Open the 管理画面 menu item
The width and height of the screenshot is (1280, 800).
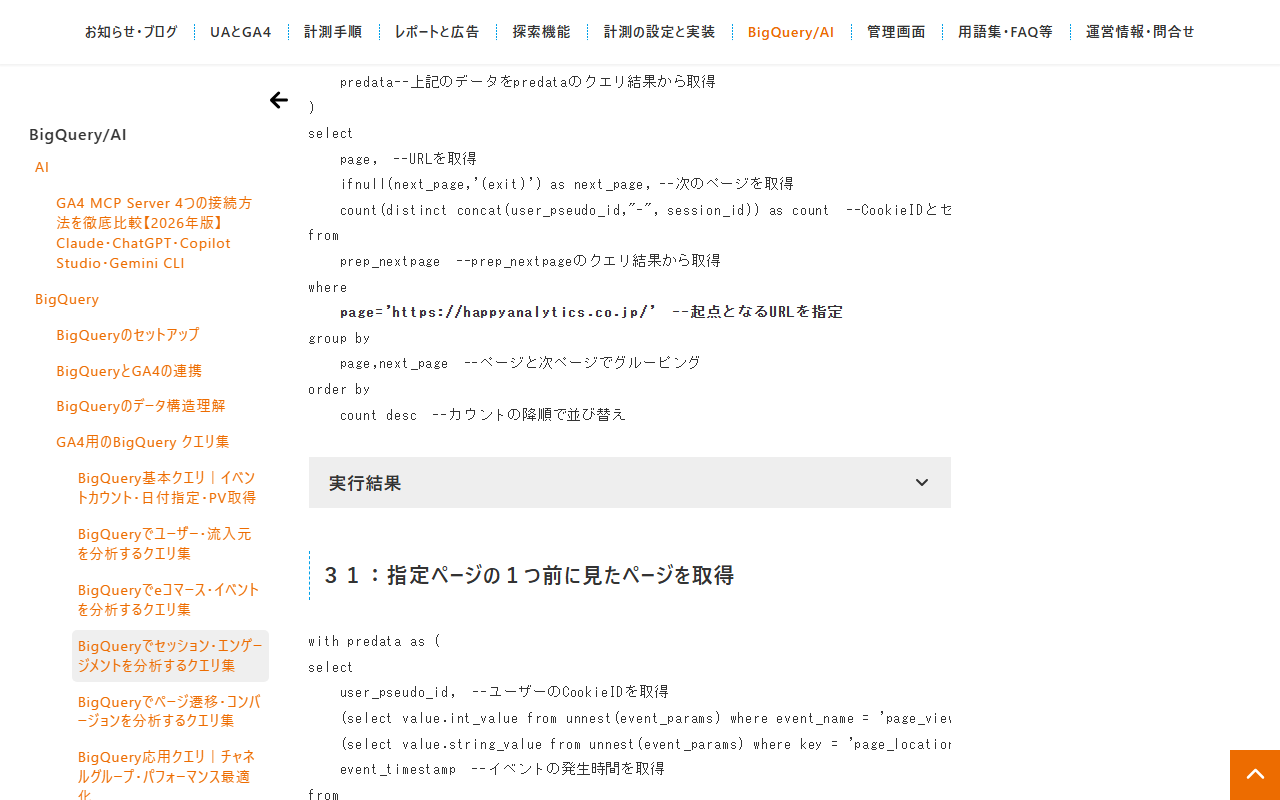(x=896, y=32)
